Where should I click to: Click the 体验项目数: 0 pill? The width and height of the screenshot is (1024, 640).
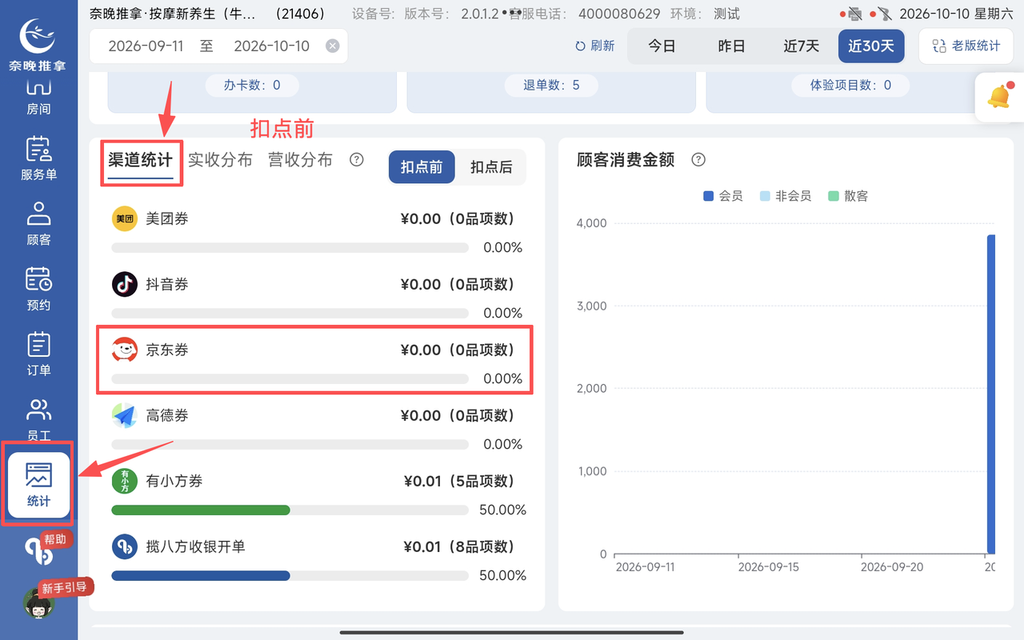point(850,85)
